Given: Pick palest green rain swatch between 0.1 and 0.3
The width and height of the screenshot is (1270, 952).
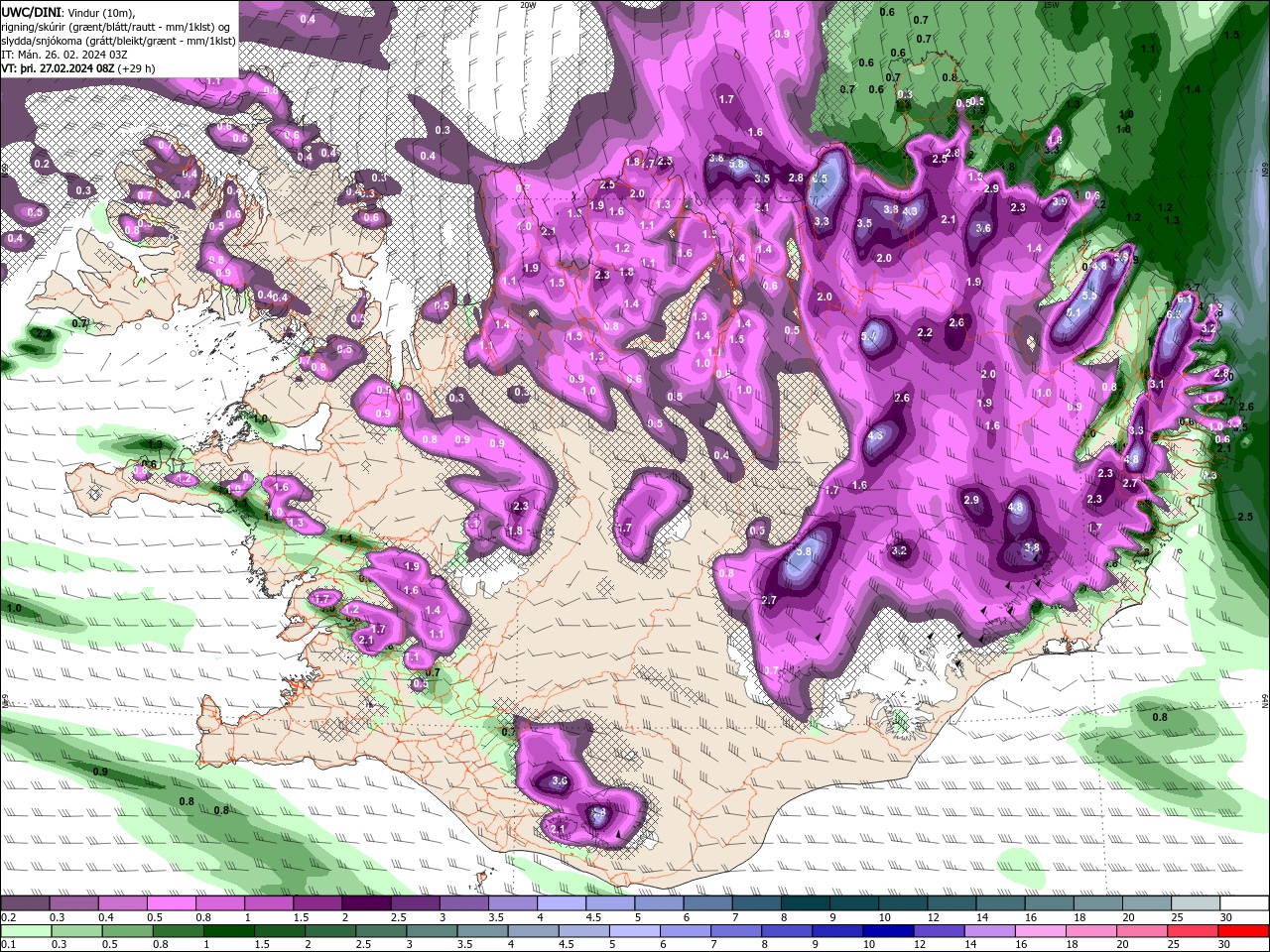Looking at the screenshot, I should (x=26, y=931).
